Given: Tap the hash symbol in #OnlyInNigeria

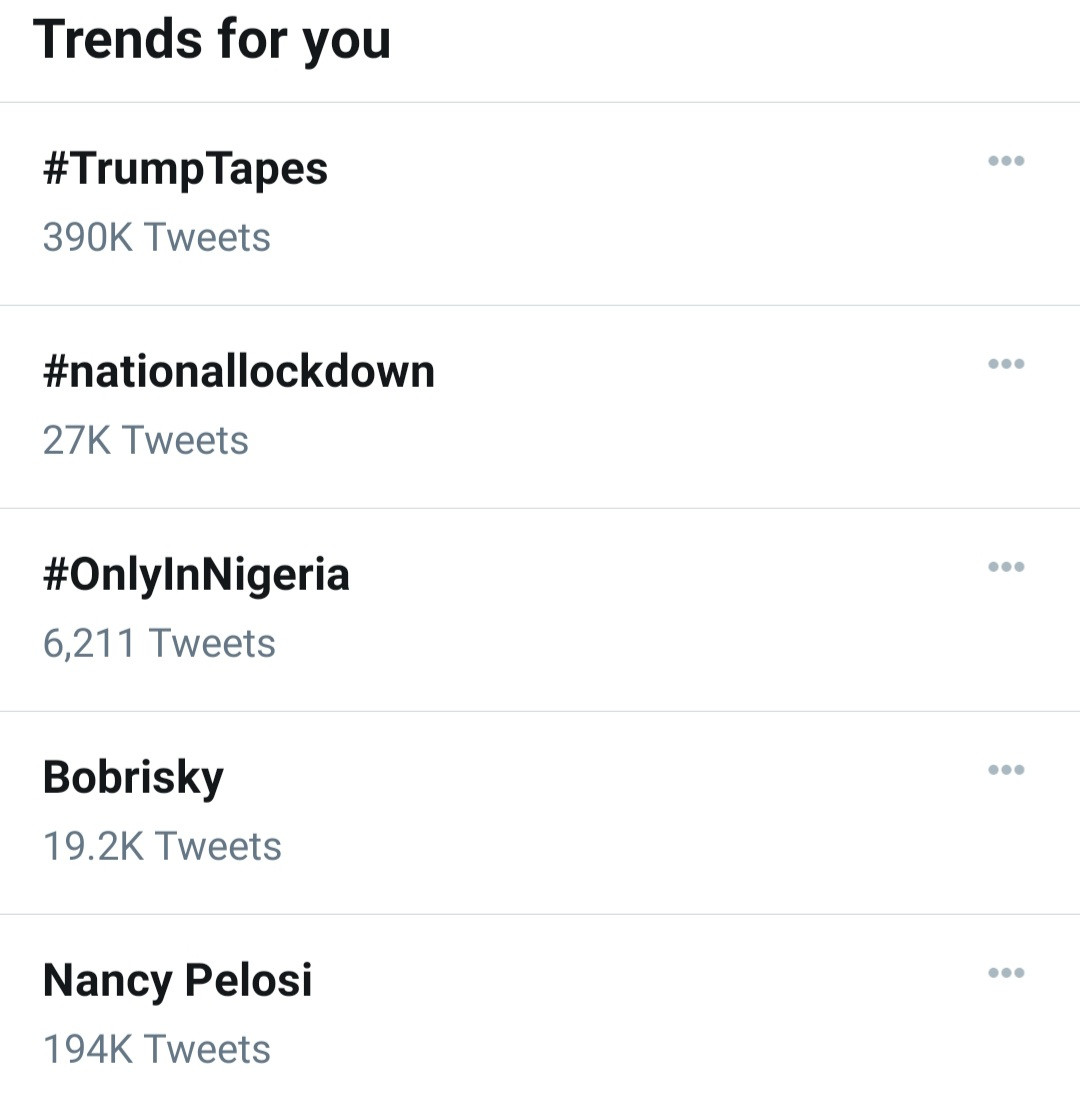Looking at the screenshot, I should pyautogui.click(x=55, y=575).
